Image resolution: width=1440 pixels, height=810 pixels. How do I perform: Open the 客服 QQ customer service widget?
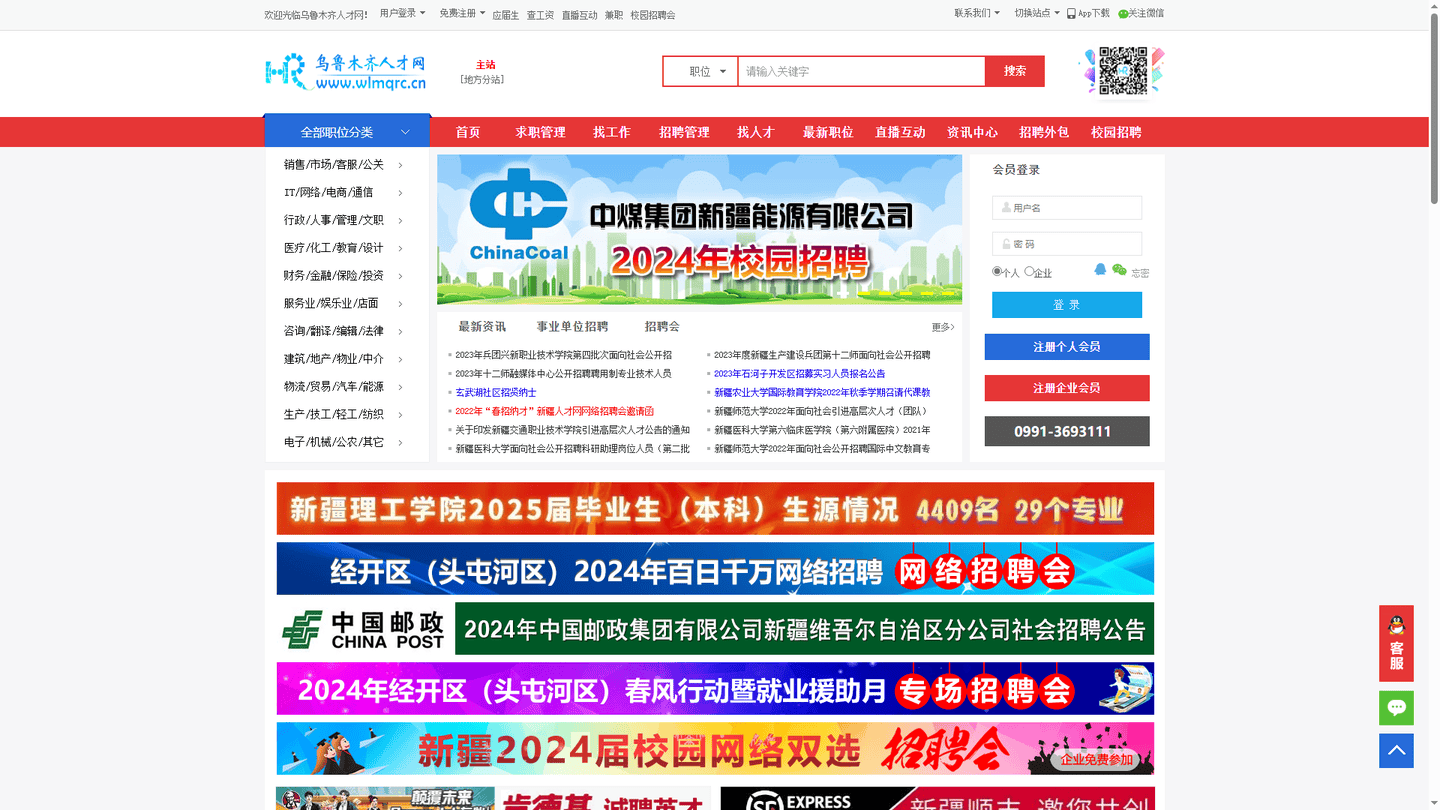pos(1396,643)
